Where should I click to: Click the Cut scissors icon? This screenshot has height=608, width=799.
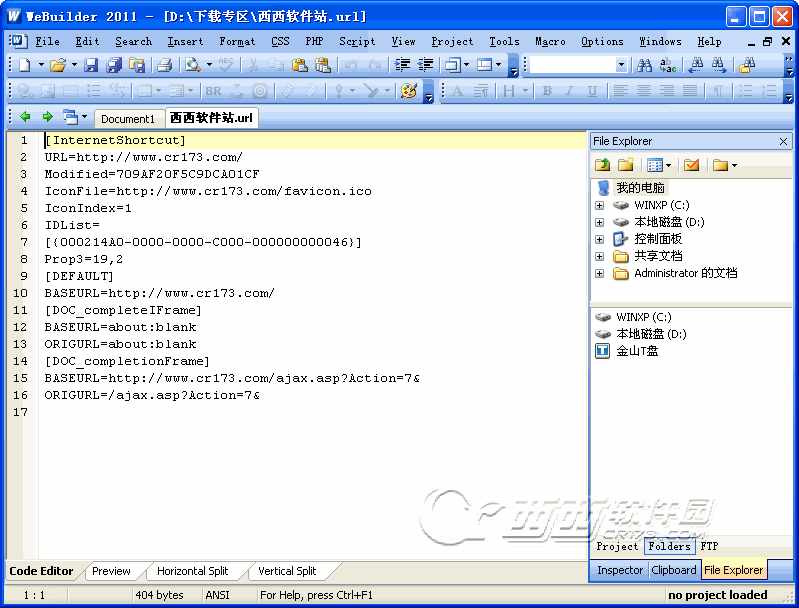[253, 65]
